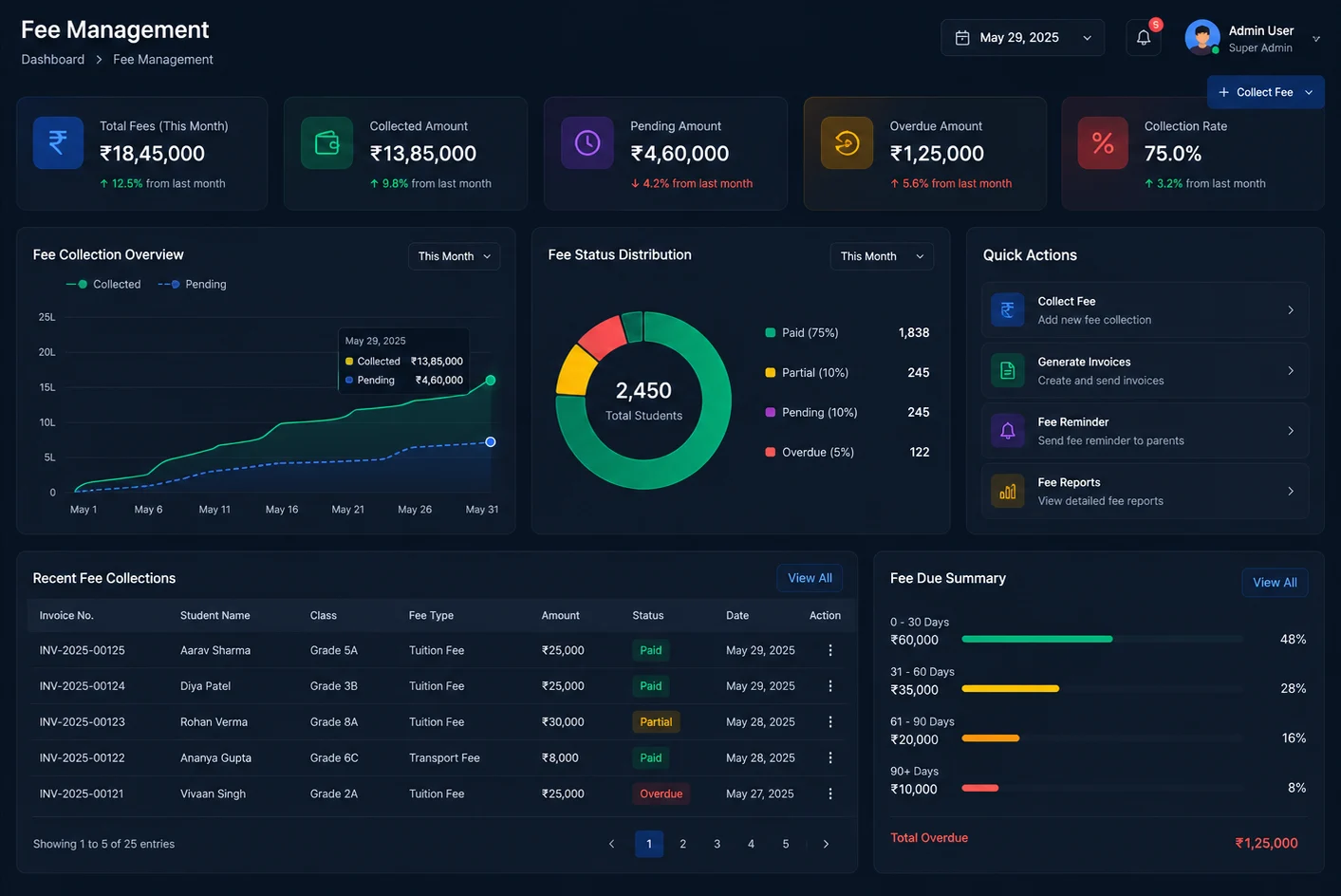Screen dimensions: 1341x896
Task: Click the rupee icon on Total Fees card
Action: pyautogui.click(x=58, y=142)
